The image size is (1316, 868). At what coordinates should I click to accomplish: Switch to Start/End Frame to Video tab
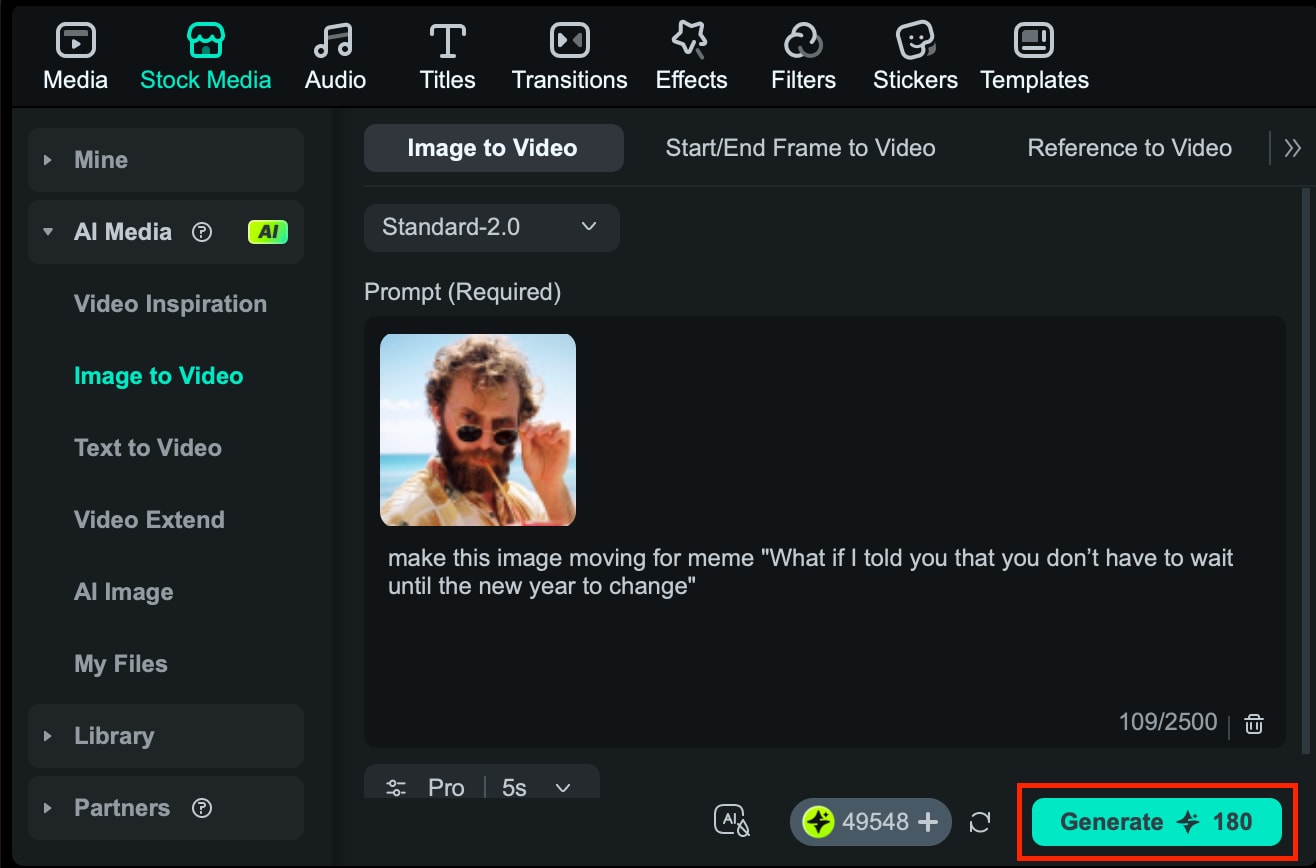pos(799,147)
